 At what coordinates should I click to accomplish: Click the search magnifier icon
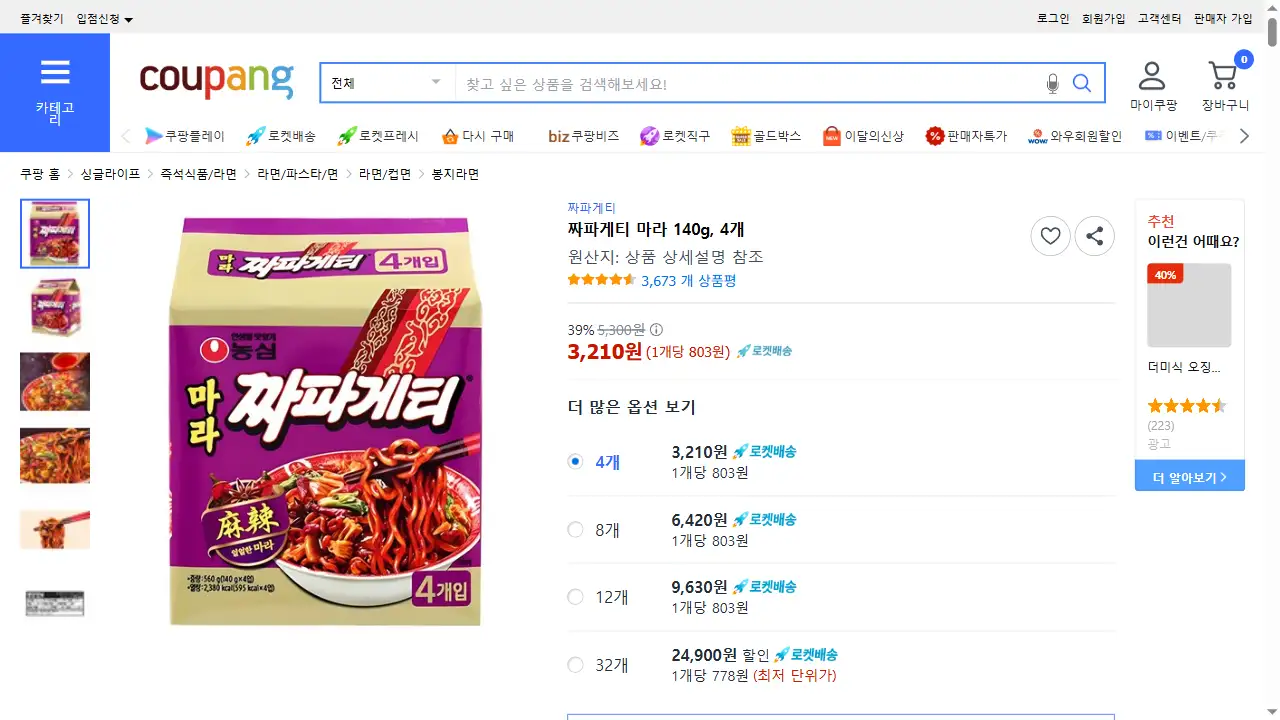[x=1082, y=83]
